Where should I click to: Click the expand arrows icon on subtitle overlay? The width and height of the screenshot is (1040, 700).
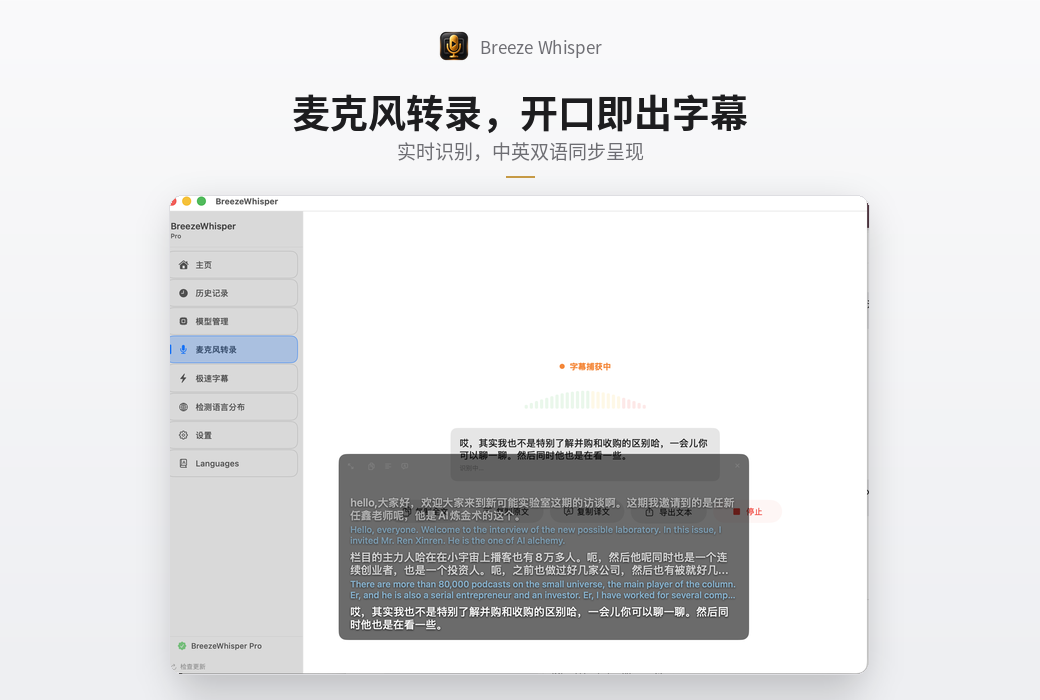click(x=352, y=466)
